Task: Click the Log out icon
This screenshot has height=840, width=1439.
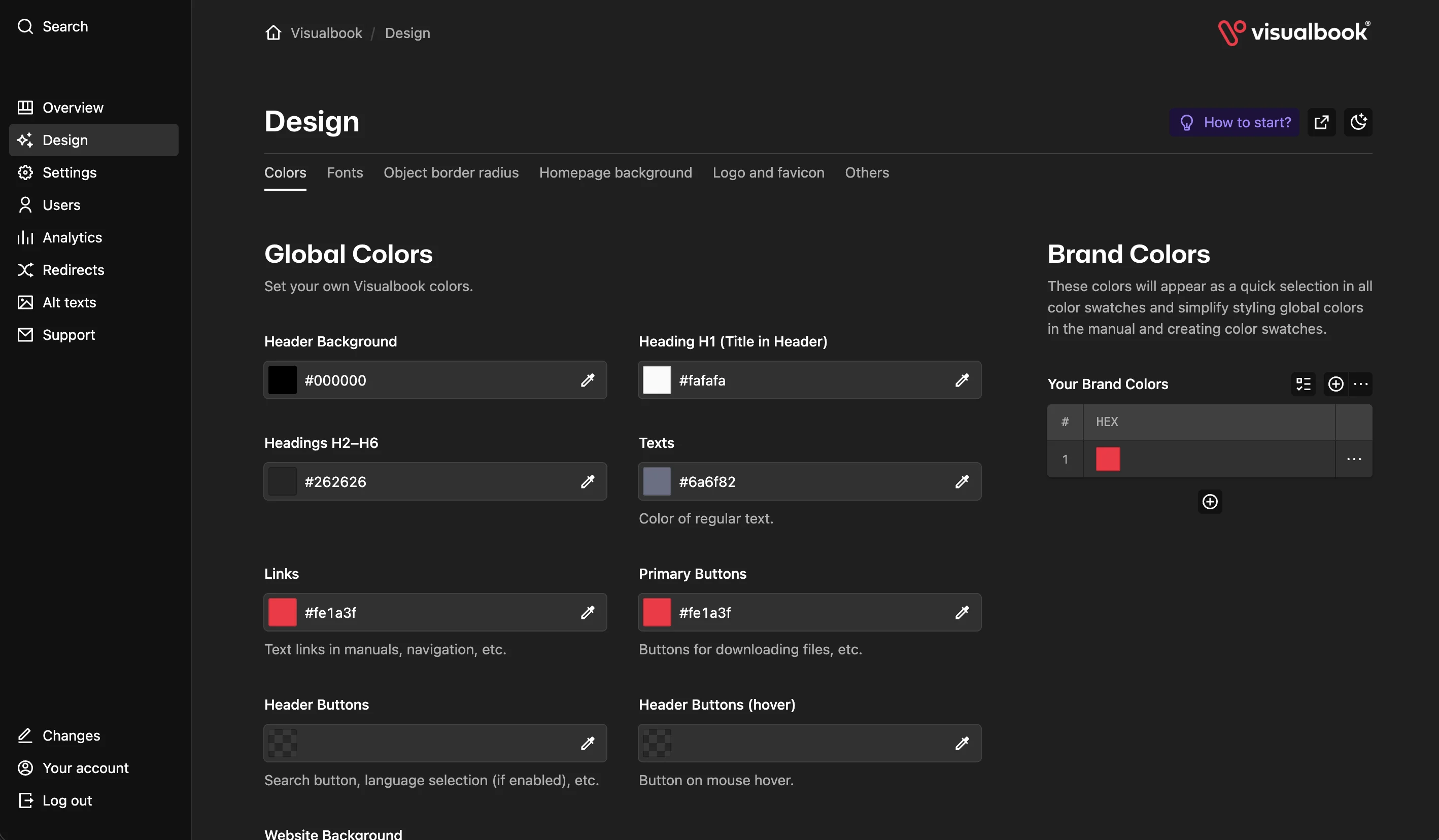Action: (25, 800)
